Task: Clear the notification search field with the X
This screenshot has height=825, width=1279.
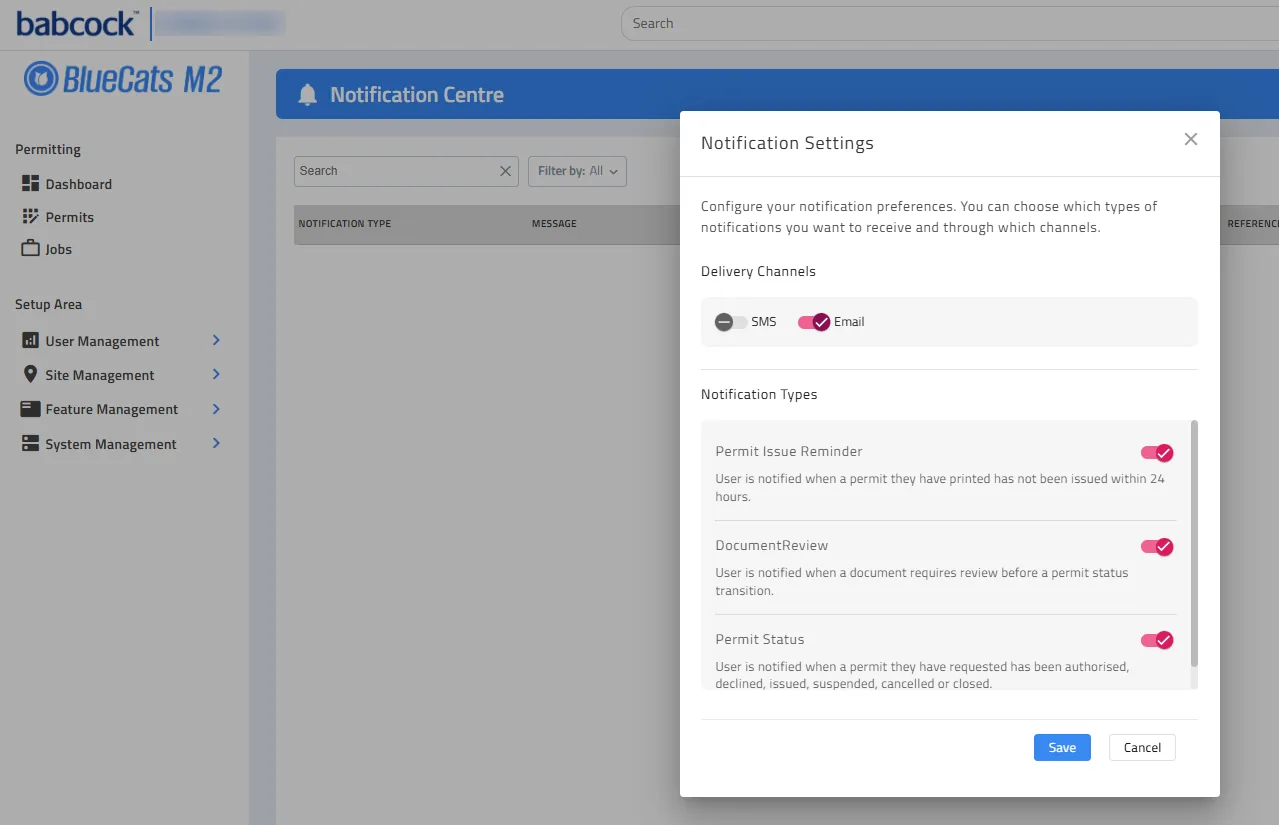Action: pos(505,171)
